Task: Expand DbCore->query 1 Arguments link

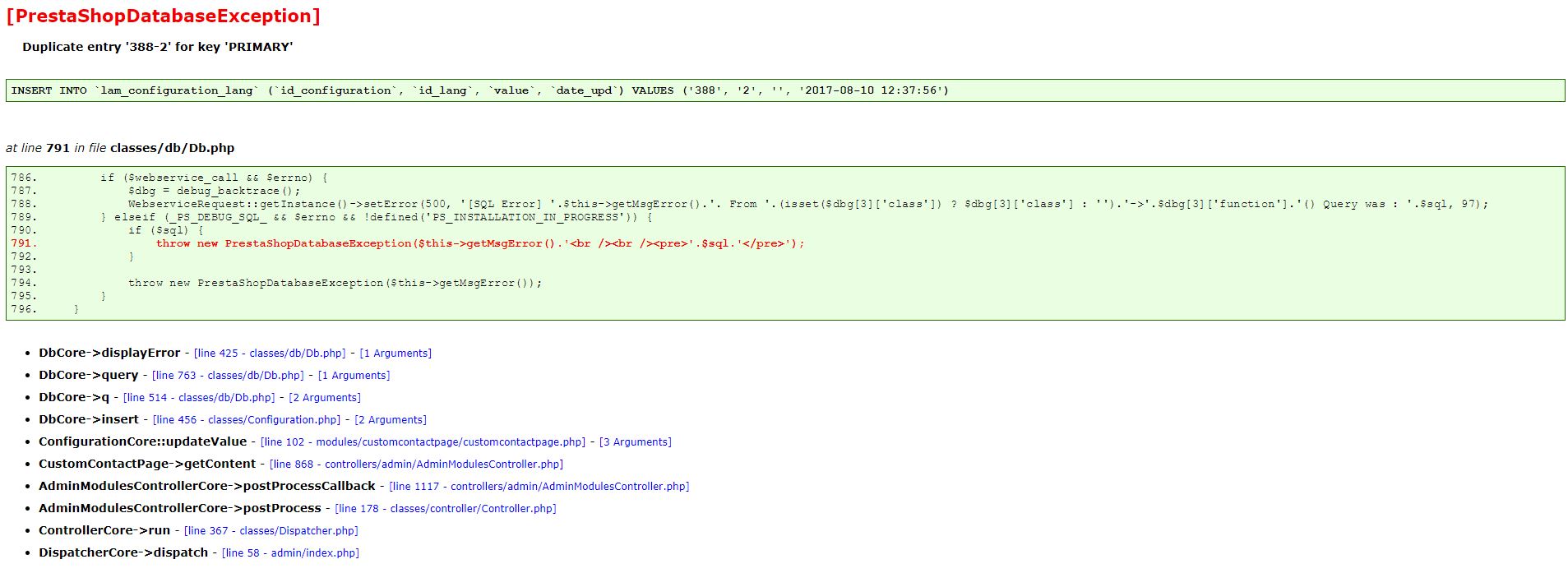Action: [x=354, y=376]
